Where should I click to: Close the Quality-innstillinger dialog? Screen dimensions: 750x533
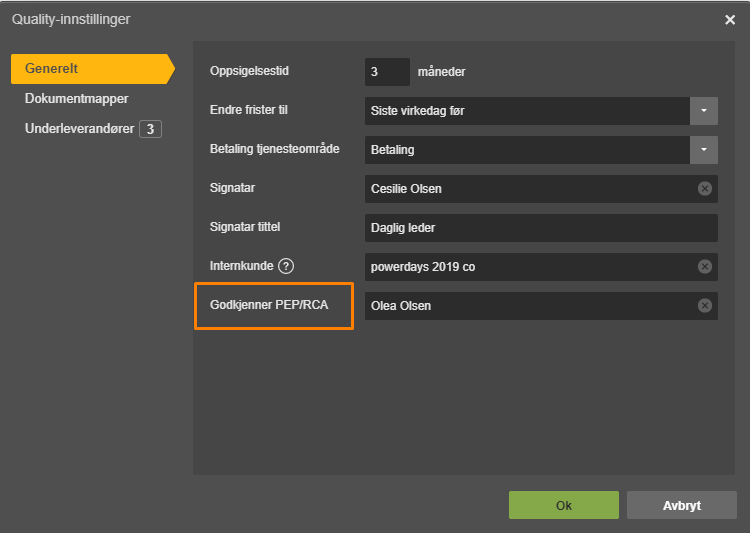(x=730, y=20)
